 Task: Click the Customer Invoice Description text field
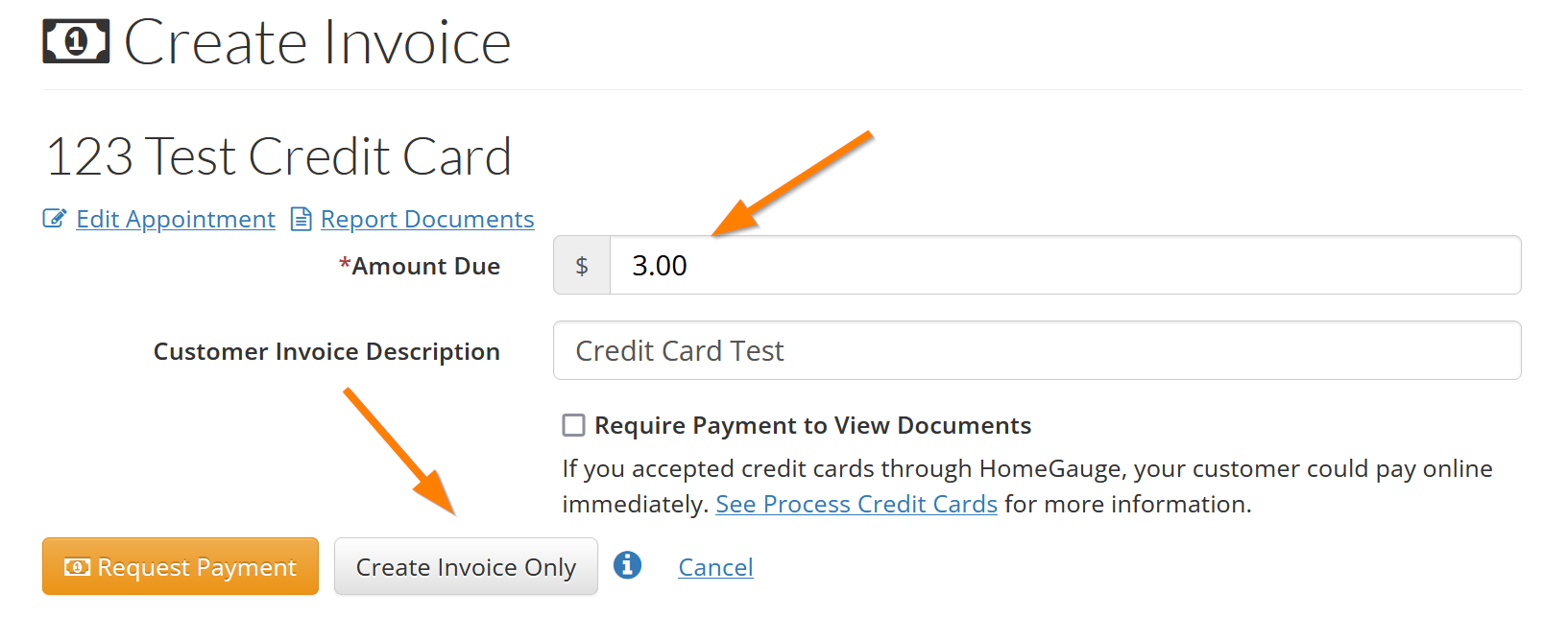tap(1037, 351)
